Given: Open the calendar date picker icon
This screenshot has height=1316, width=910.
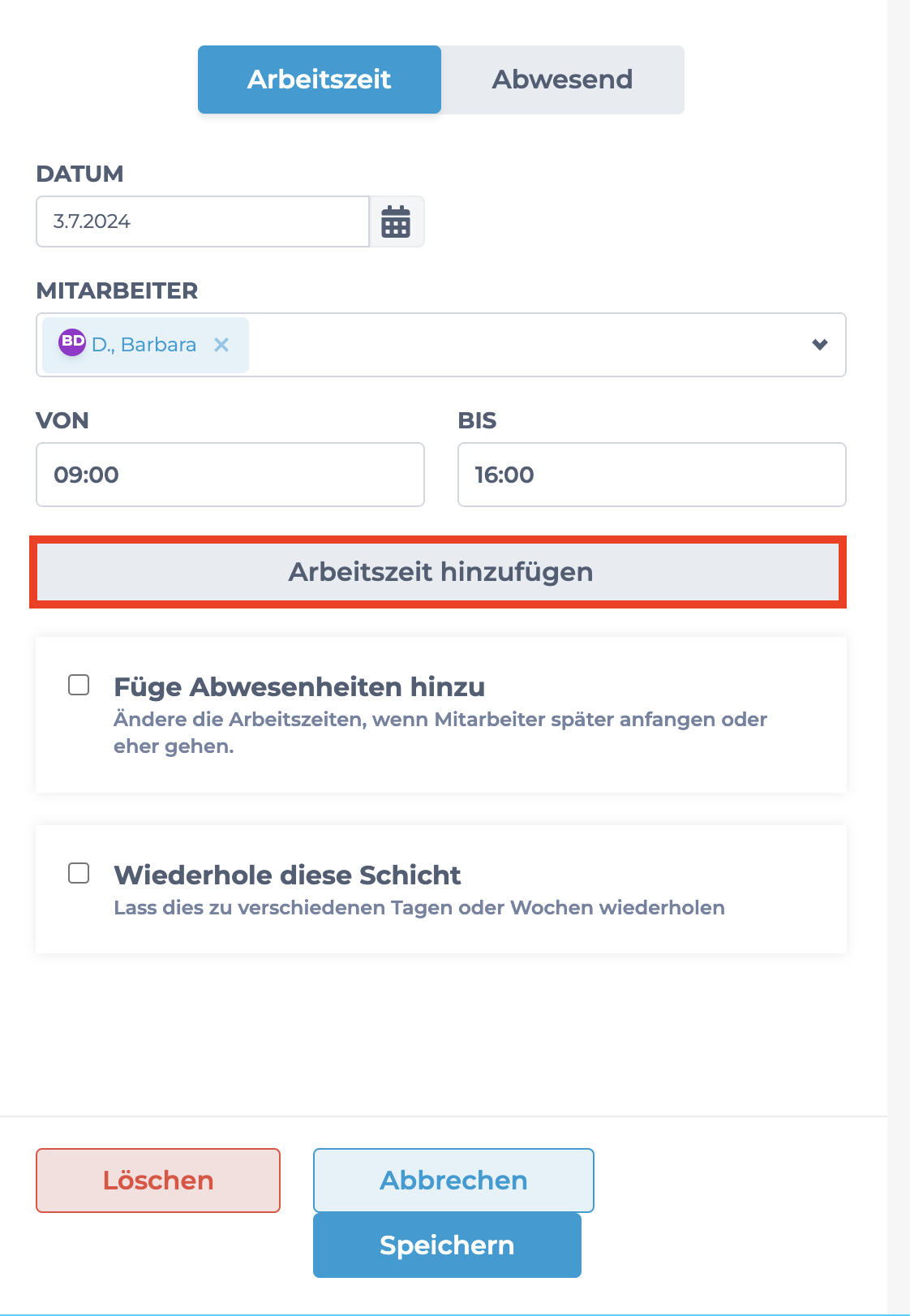Looking at the screenshot, I should [396, 221].
